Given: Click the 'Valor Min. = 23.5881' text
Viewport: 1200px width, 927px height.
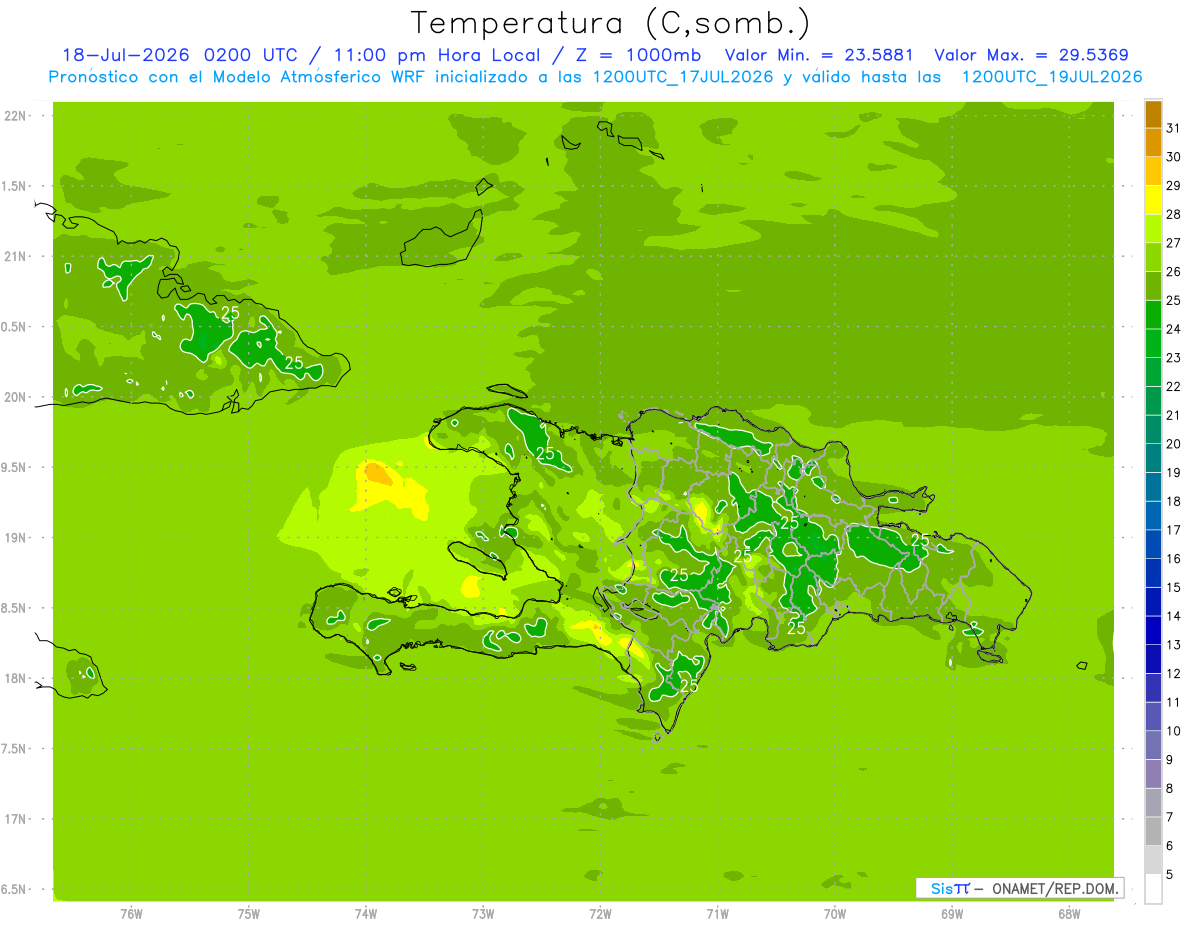Looking at the screenshot, I should pyautogui.click(x=818, y=56).
